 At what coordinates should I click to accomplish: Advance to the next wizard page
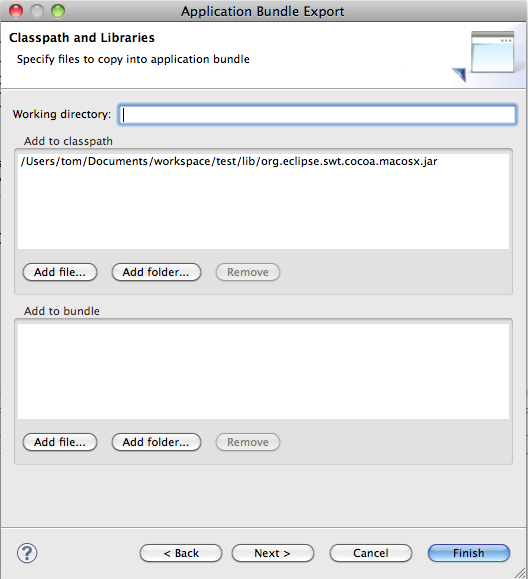[272, 553]
